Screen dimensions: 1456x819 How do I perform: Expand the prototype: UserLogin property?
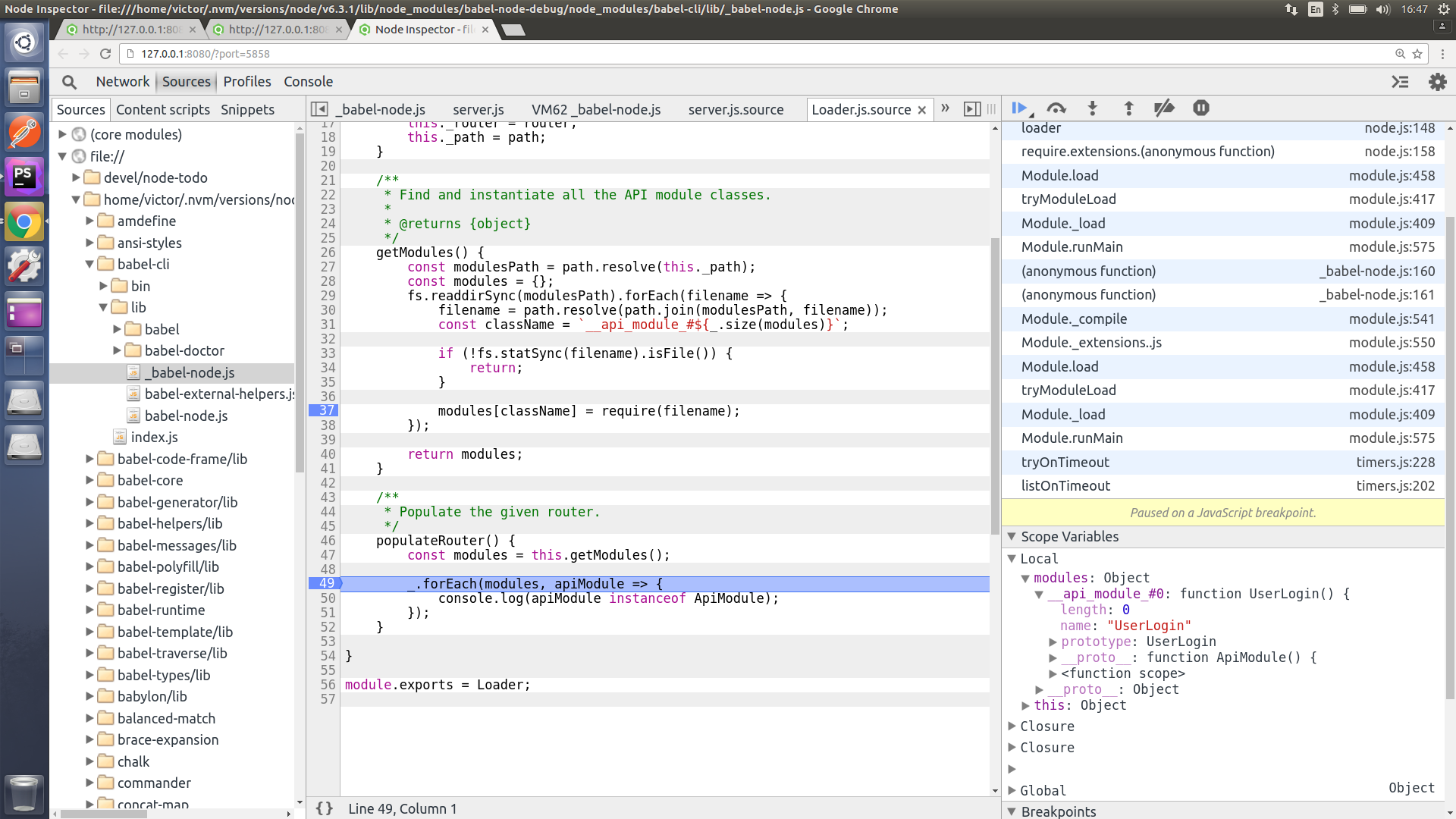[x=1053, y=642]
